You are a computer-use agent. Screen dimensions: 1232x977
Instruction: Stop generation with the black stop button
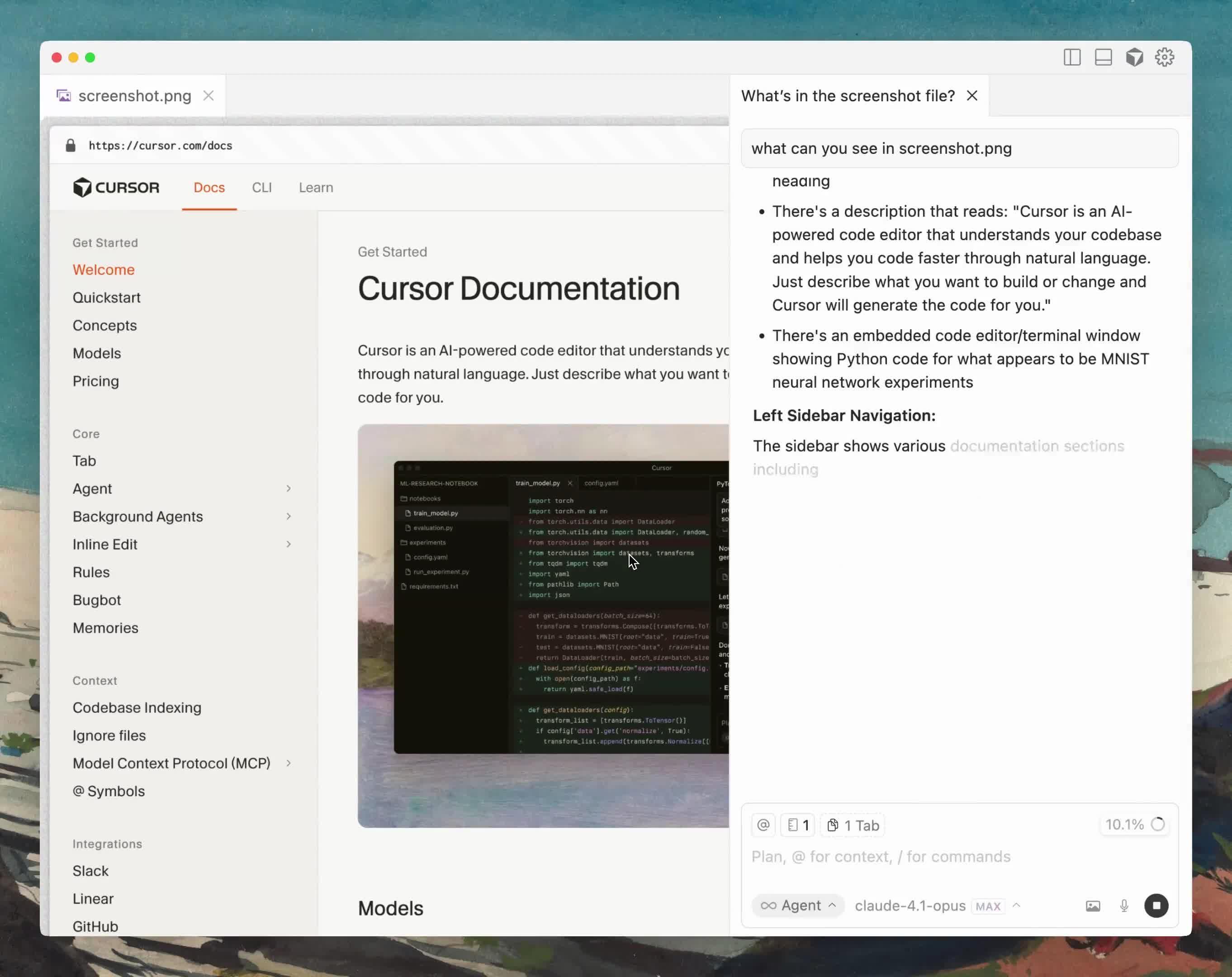[1156, 906]
